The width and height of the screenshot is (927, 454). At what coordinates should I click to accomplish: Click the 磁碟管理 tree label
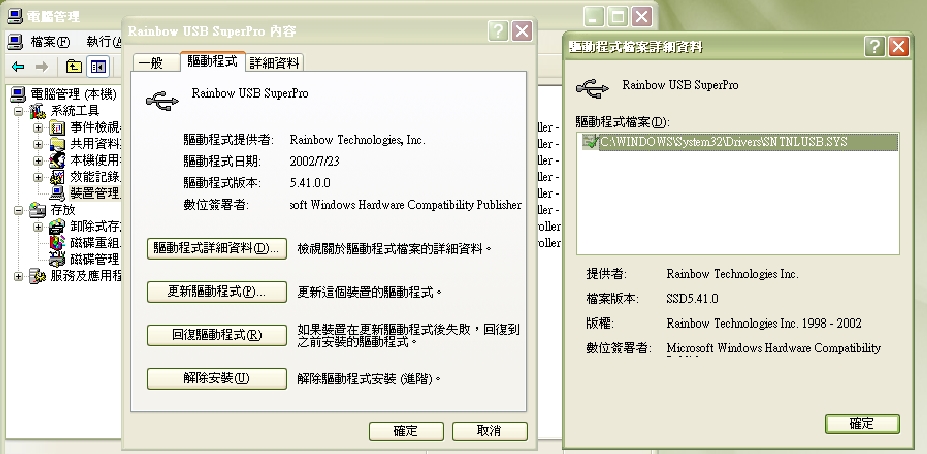click(x=95, y=259)
